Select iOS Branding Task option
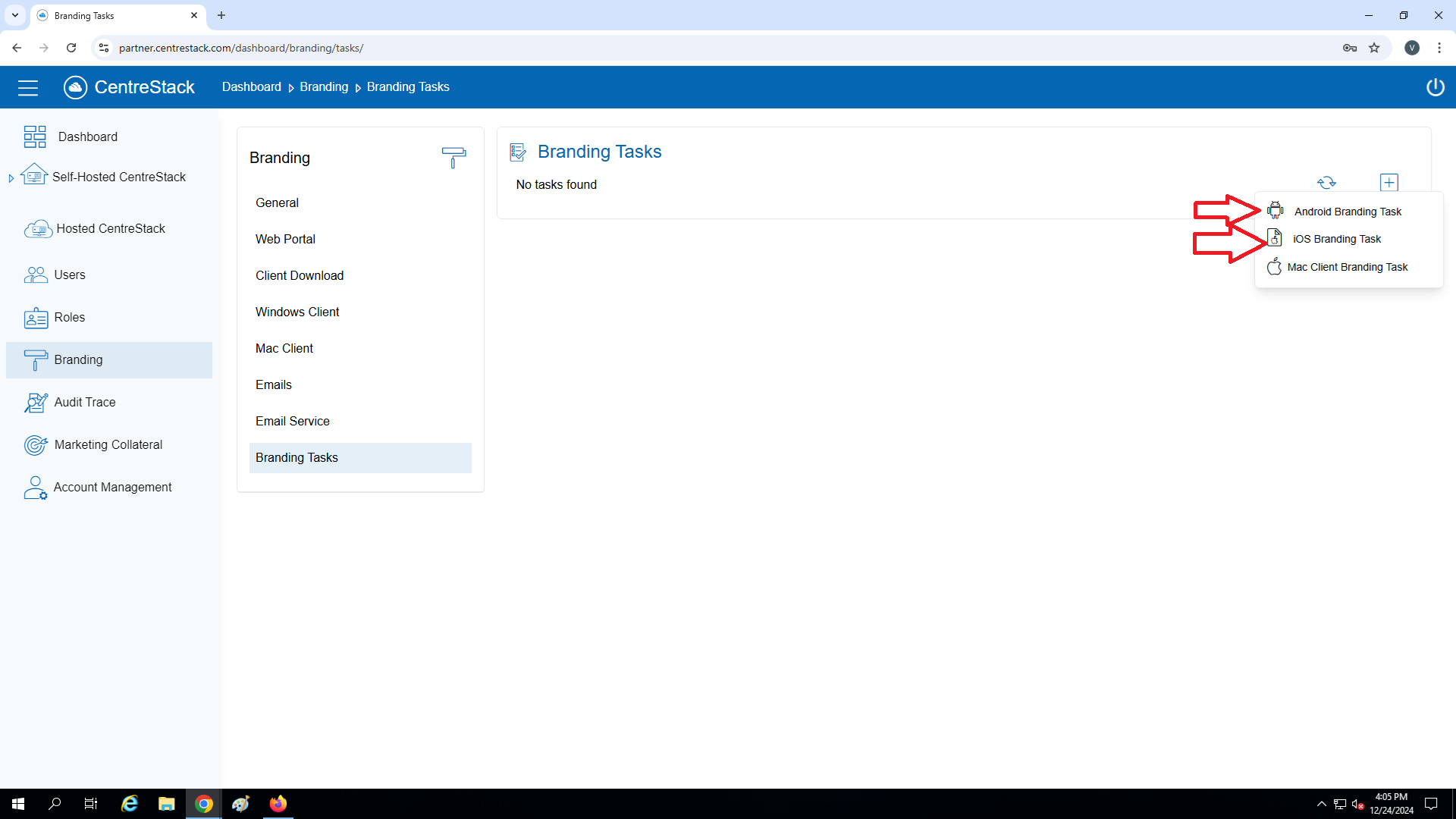Viewport: 1456px width, 819px height. [x=1336, y=239]
